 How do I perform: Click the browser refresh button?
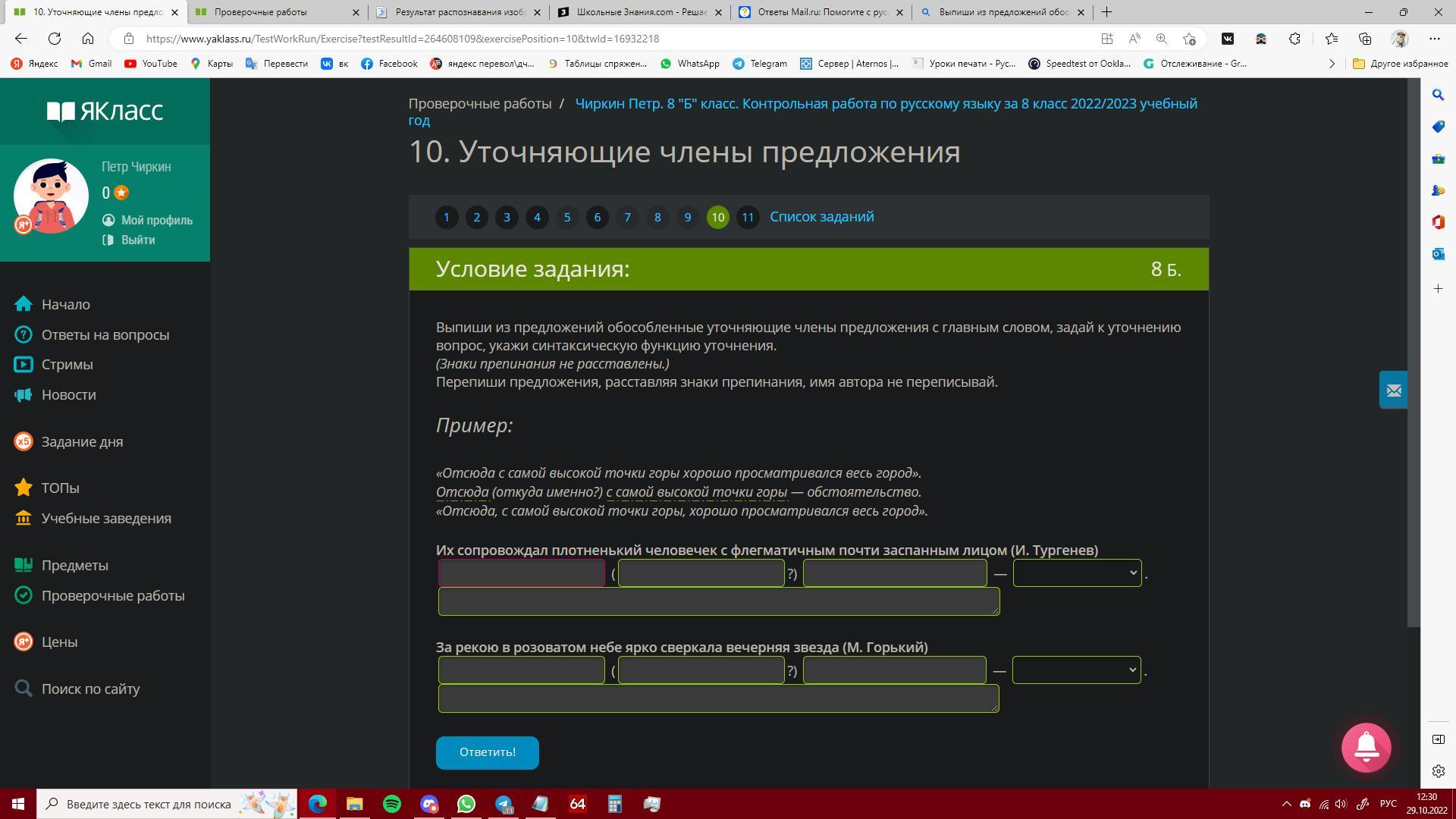click(55, 39)
